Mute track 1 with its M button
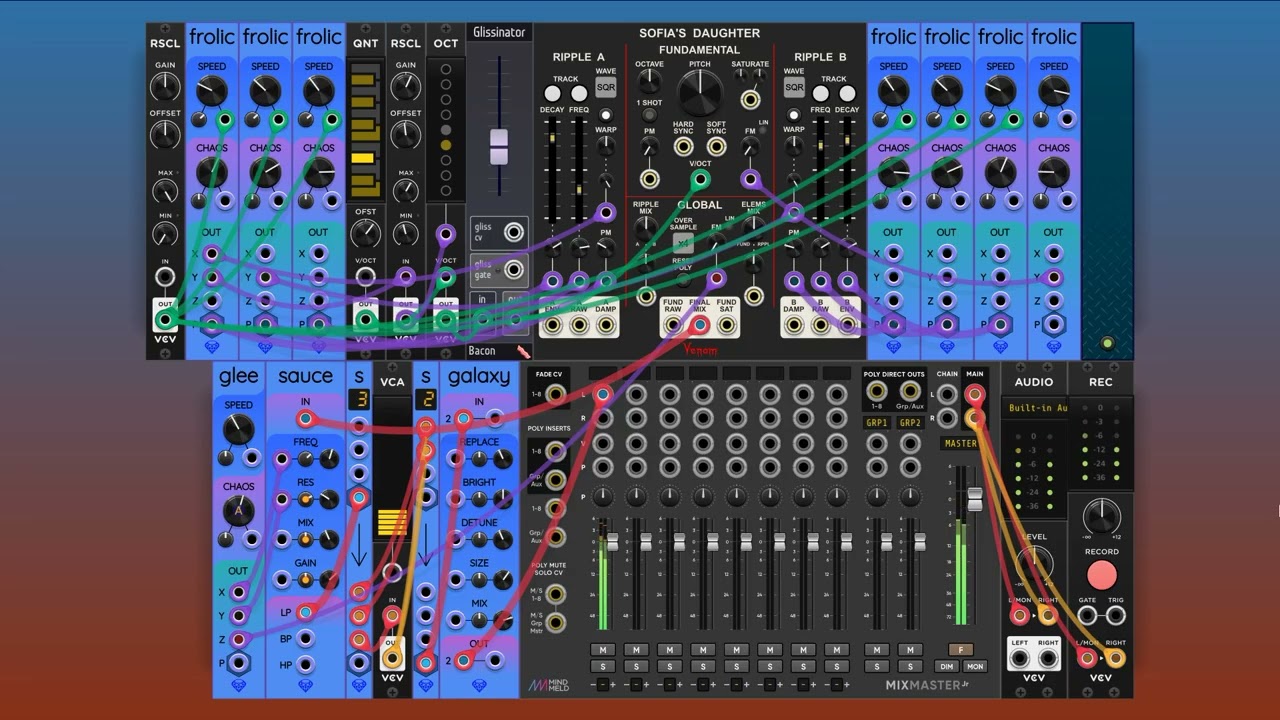 tap(602, 650)
